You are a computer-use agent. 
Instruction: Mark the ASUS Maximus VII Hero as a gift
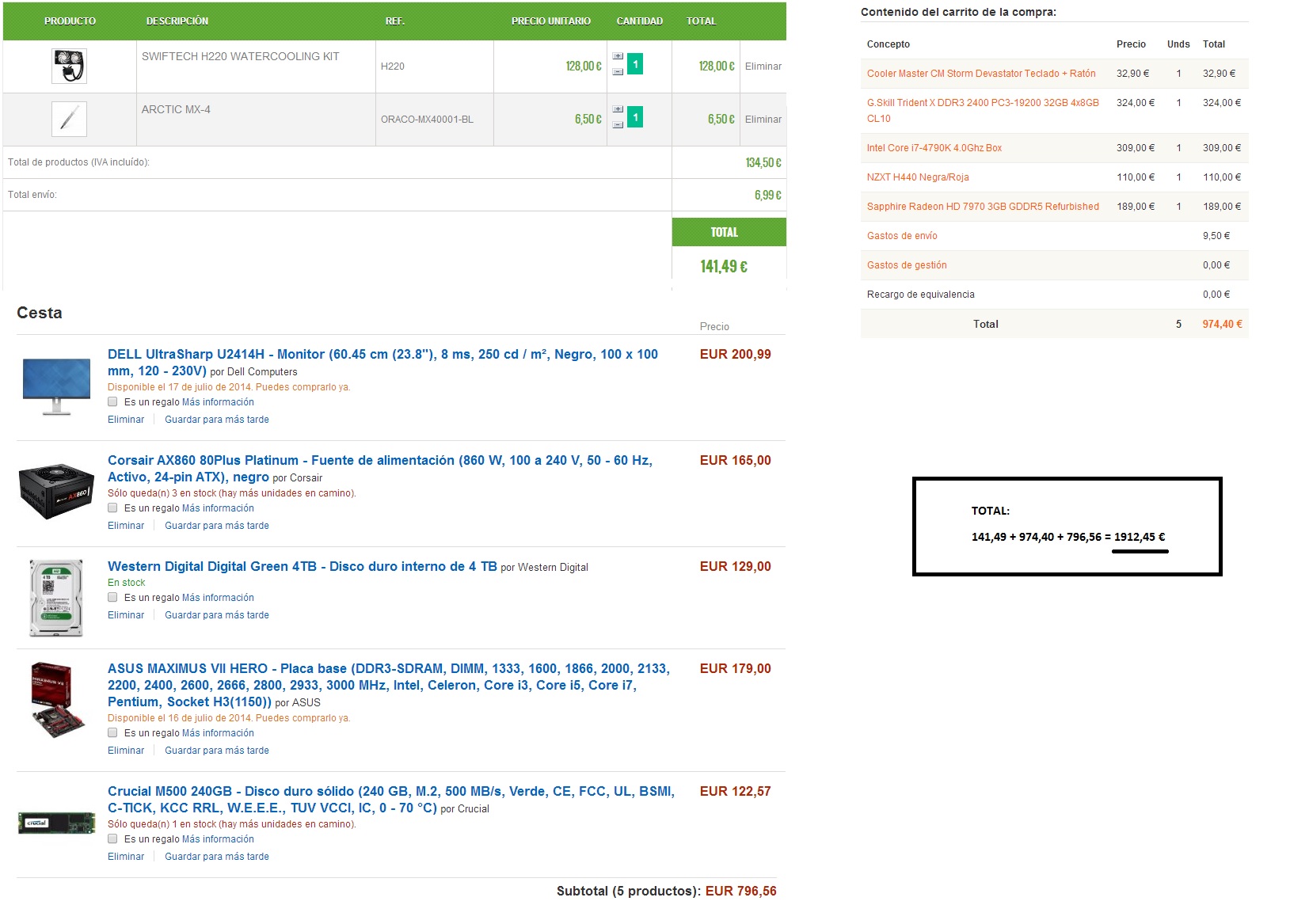click(x=112, y=733)
